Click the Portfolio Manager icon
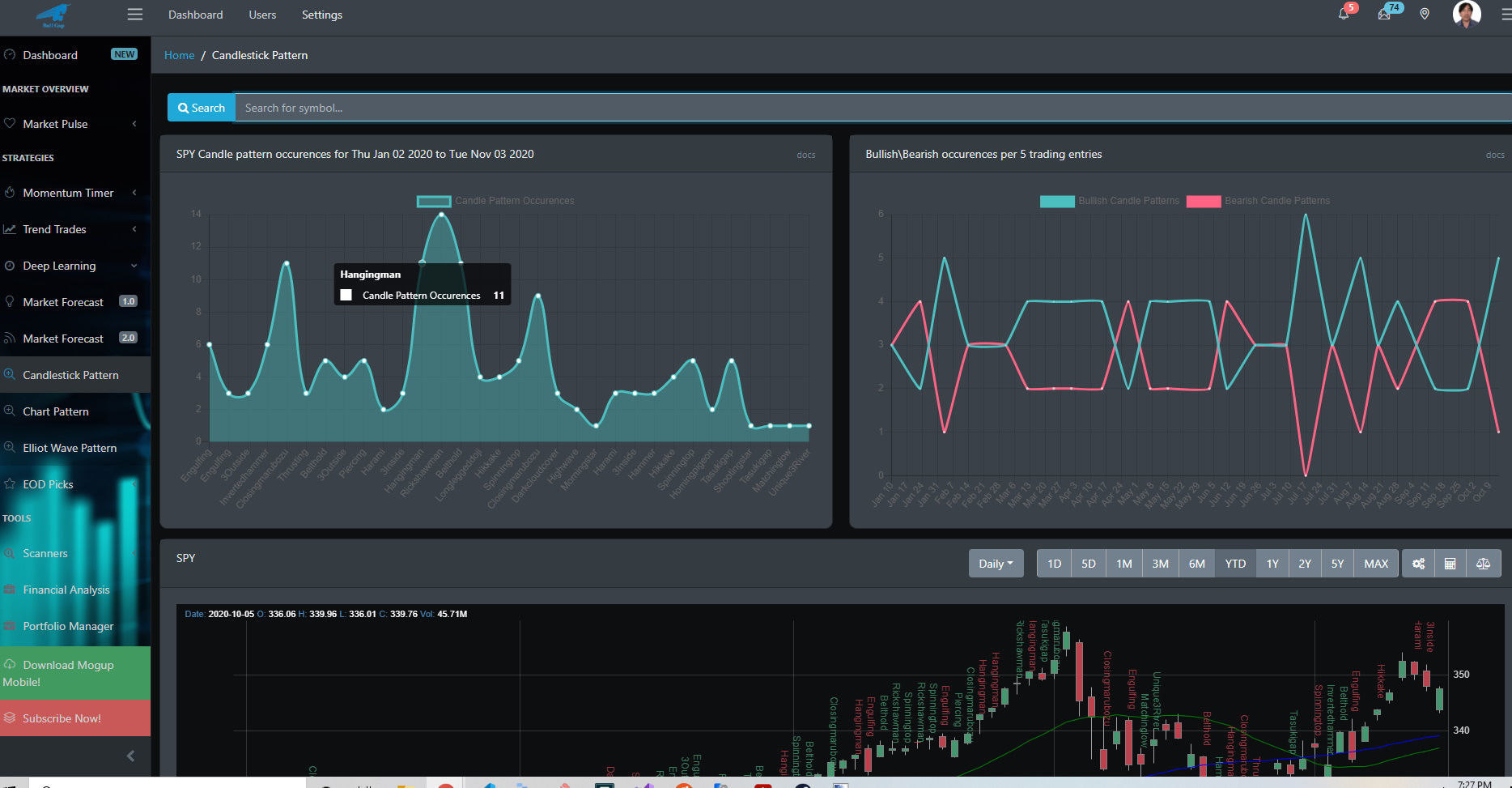The width and height of the screenshot is (1512, 788). 10,626
